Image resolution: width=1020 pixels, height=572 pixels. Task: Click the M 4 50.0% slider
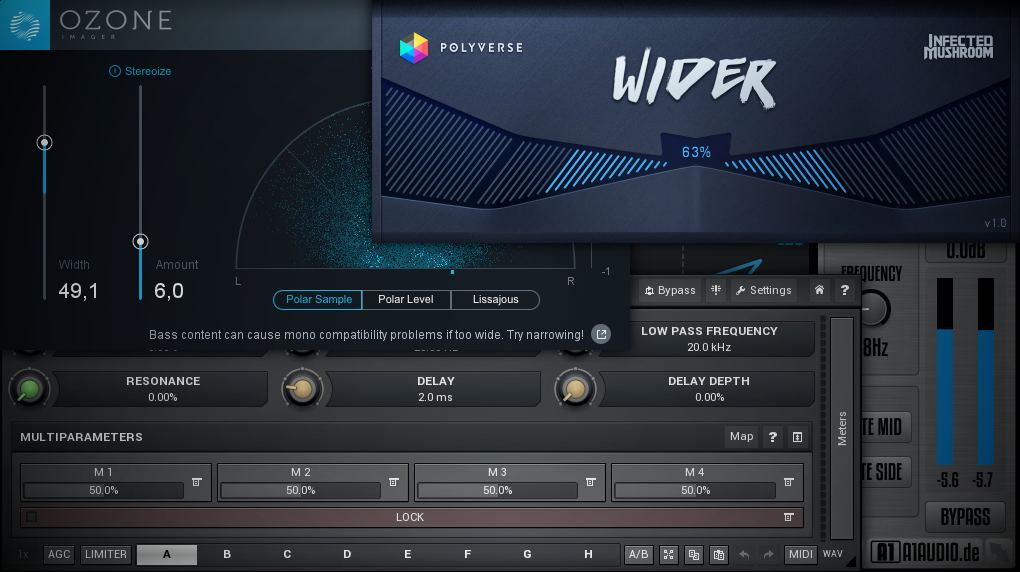(x=695, y=491)
